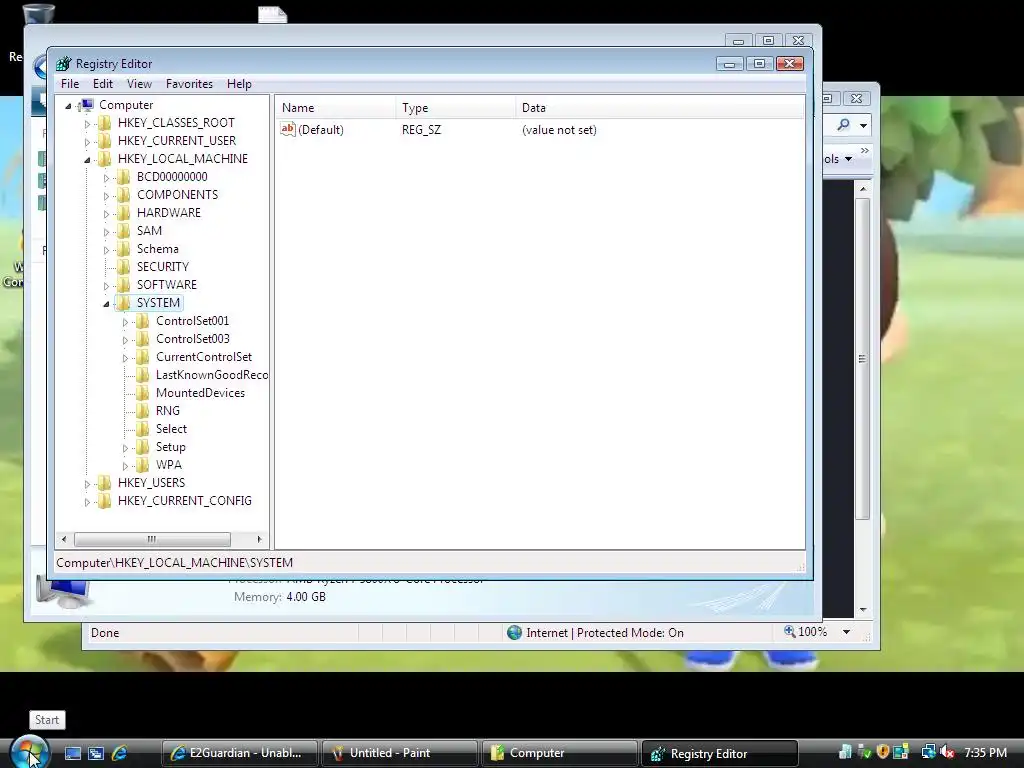Image resolution: width=1024 pixels, height=768 pixels.
Task: Select the HKEY_CURRENT_USER folder icon
Action: 104,141
